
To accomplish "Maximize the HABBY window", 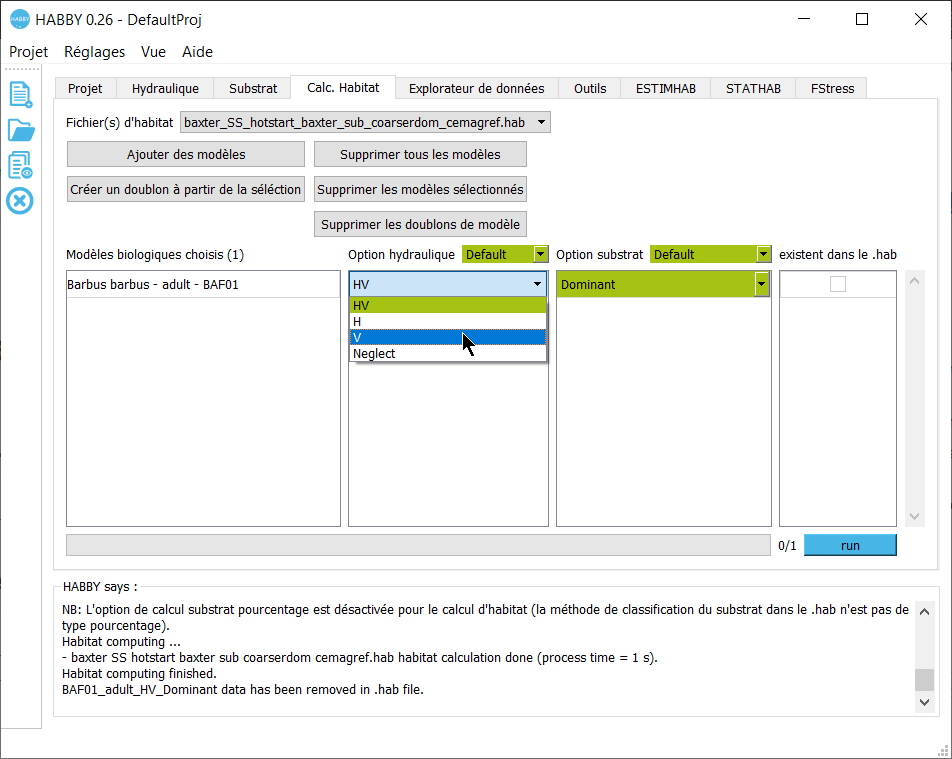I will (x=862, y=19).
